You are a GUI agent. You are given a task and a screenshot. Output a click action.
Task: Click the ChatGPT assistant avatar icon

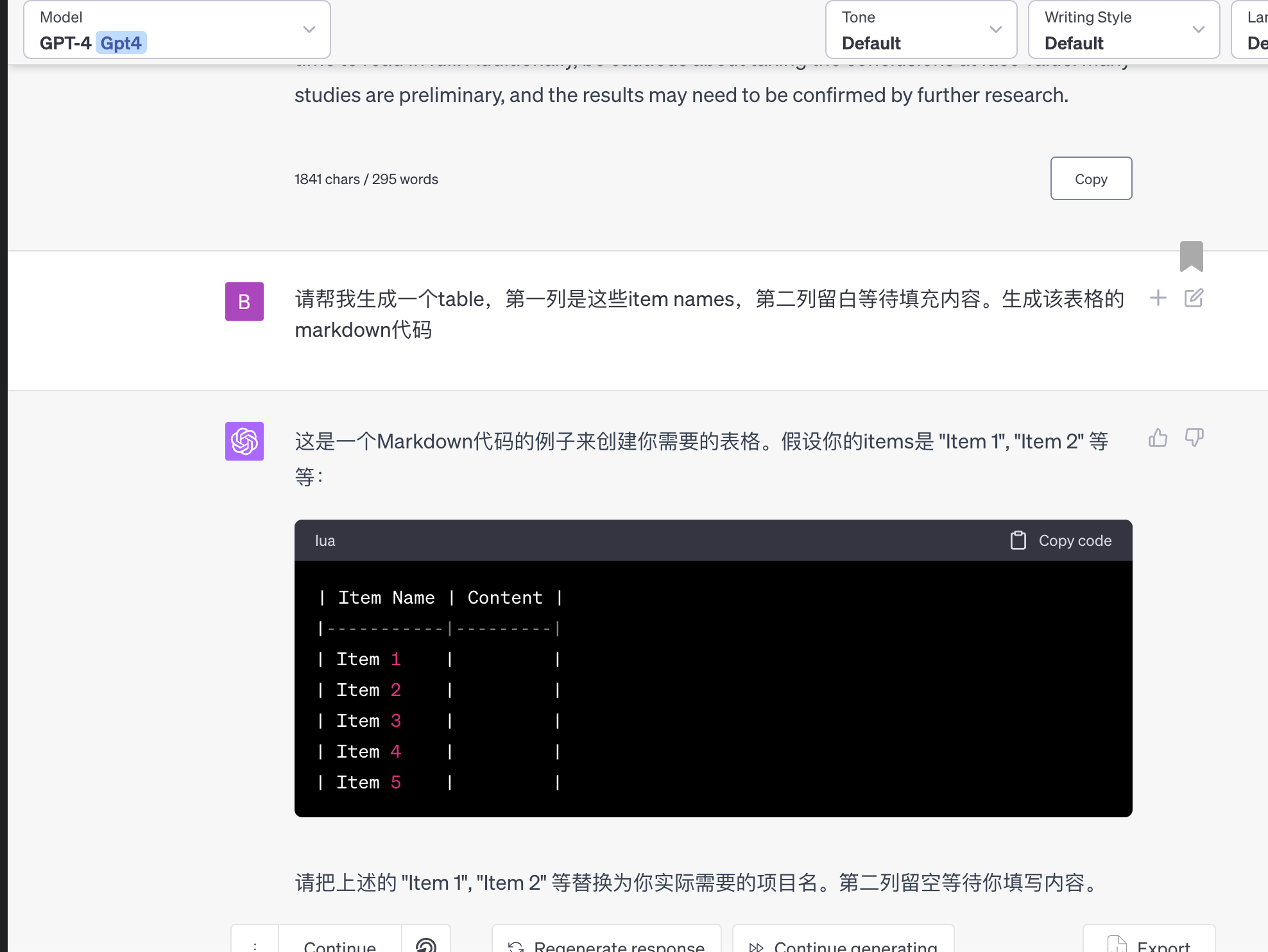[x=244, y=441]
